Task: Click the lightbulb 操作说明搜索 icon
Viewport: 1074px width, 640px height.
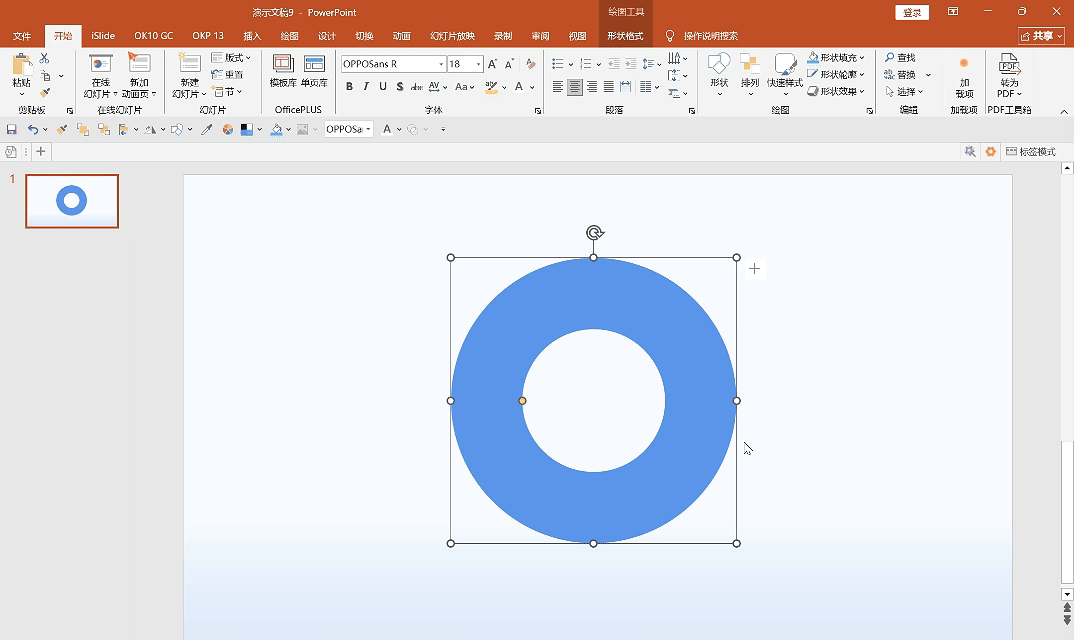Action: coord(670,36)
